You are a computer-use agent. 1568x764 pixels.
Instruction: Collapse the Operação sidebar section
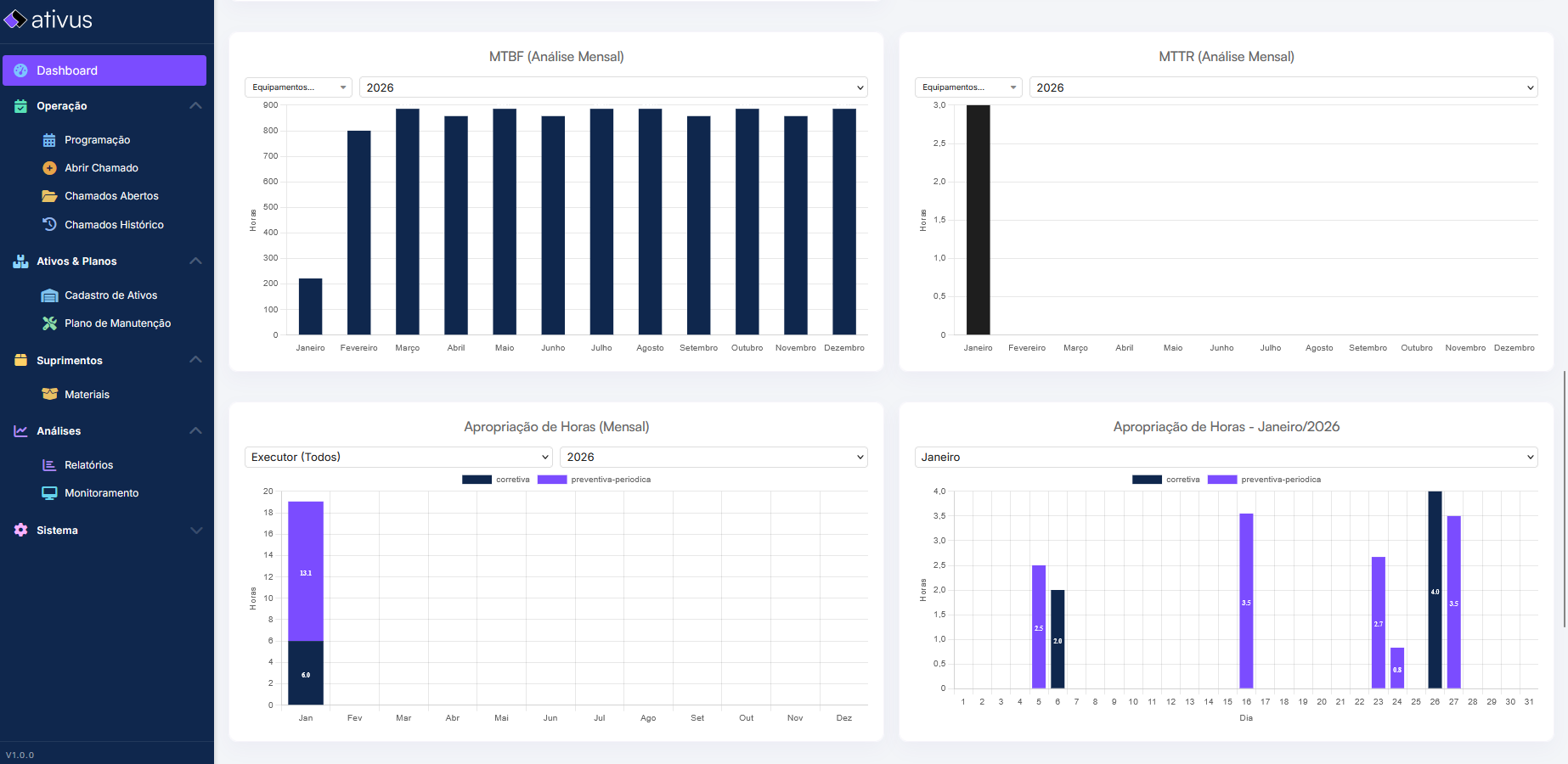tap(195, 106)
